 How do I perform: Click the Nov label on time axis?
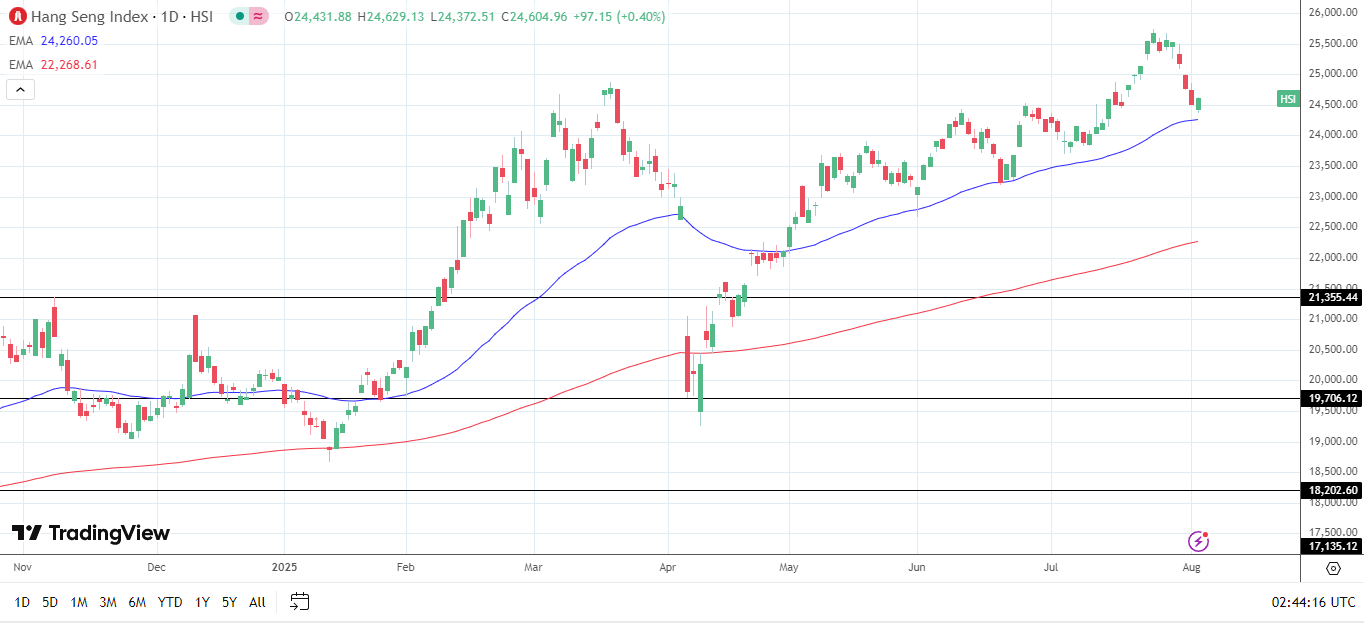click(24, 567)
